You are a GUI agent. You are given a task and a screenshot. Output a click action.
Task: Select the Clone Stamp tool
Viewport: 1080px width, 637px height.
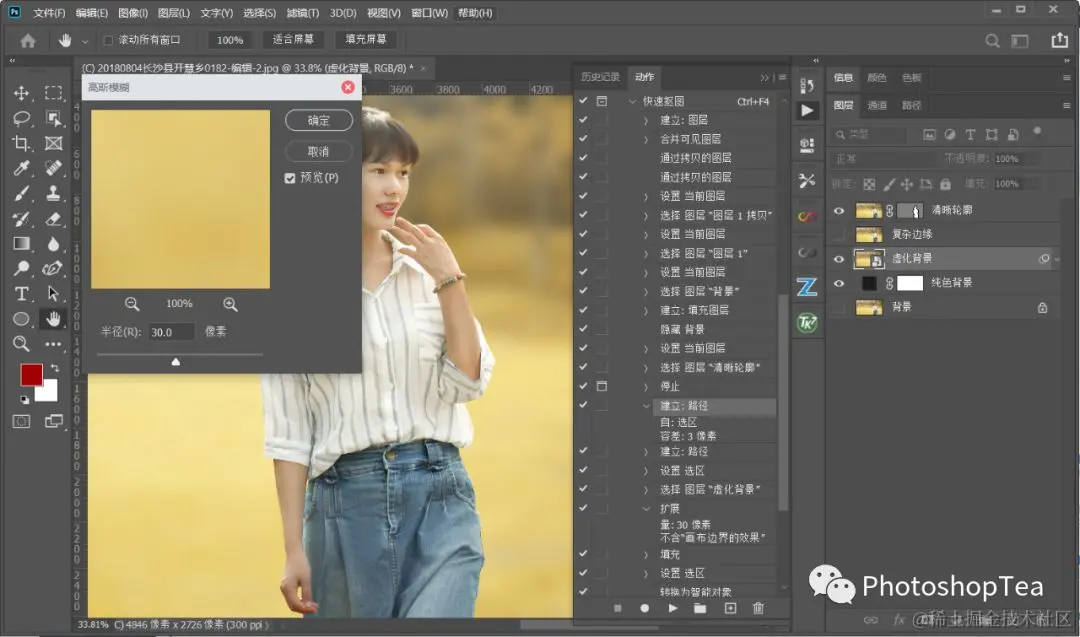(53, 194)
